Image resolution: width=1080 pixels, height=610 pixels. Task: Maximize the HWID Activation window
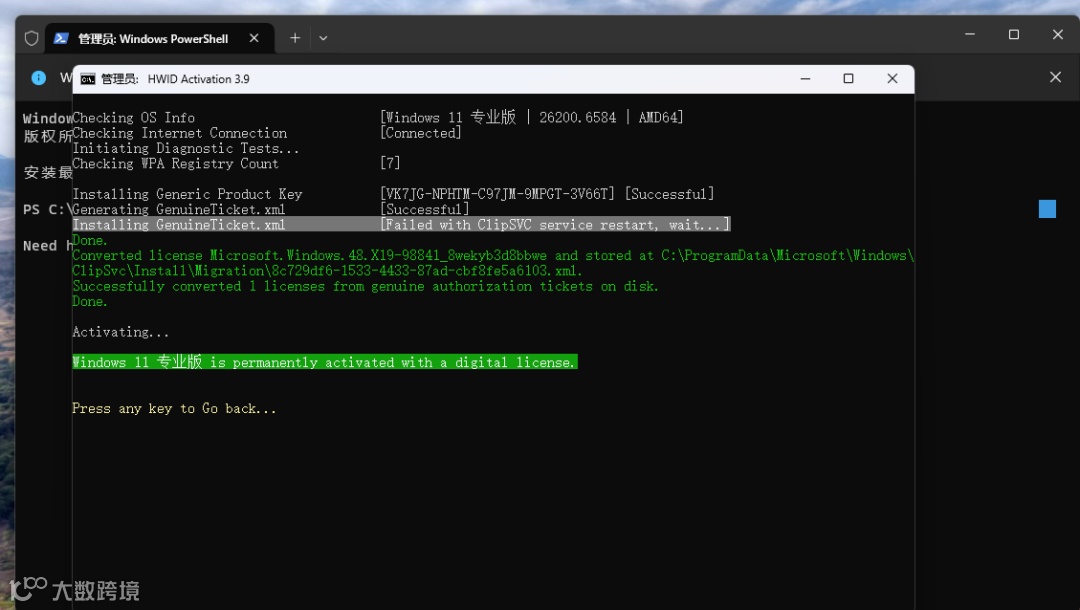point(849,78)
